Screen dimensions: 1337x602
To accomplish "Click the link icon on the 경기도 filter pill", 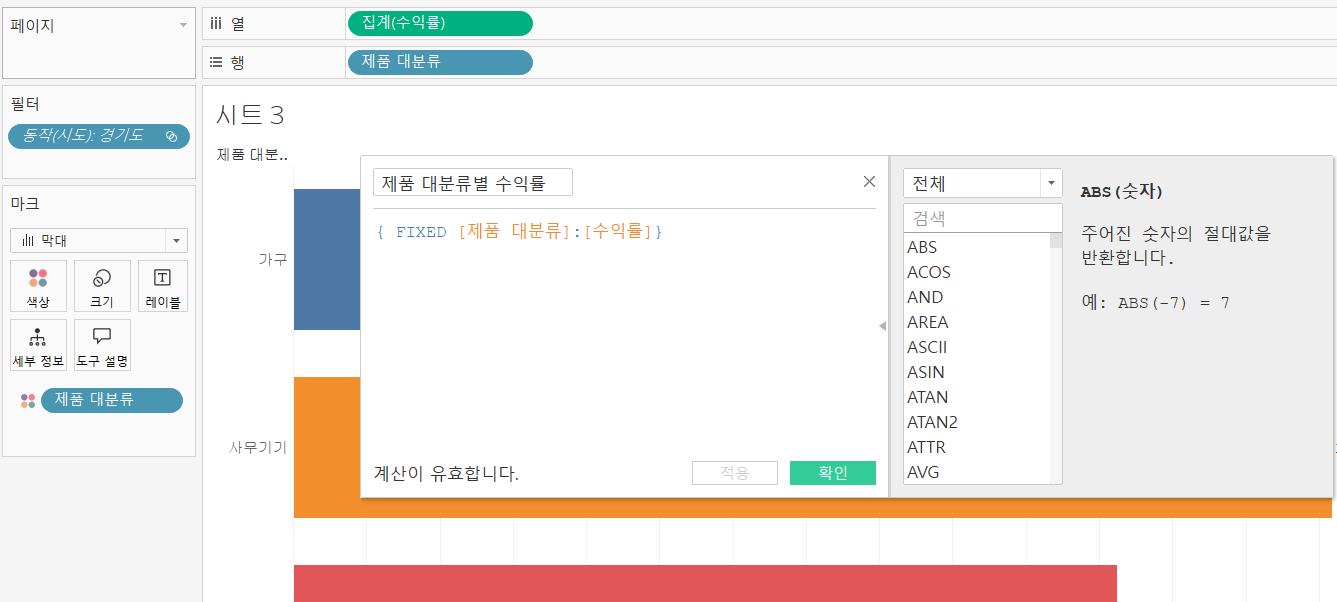I will (171, 136).
